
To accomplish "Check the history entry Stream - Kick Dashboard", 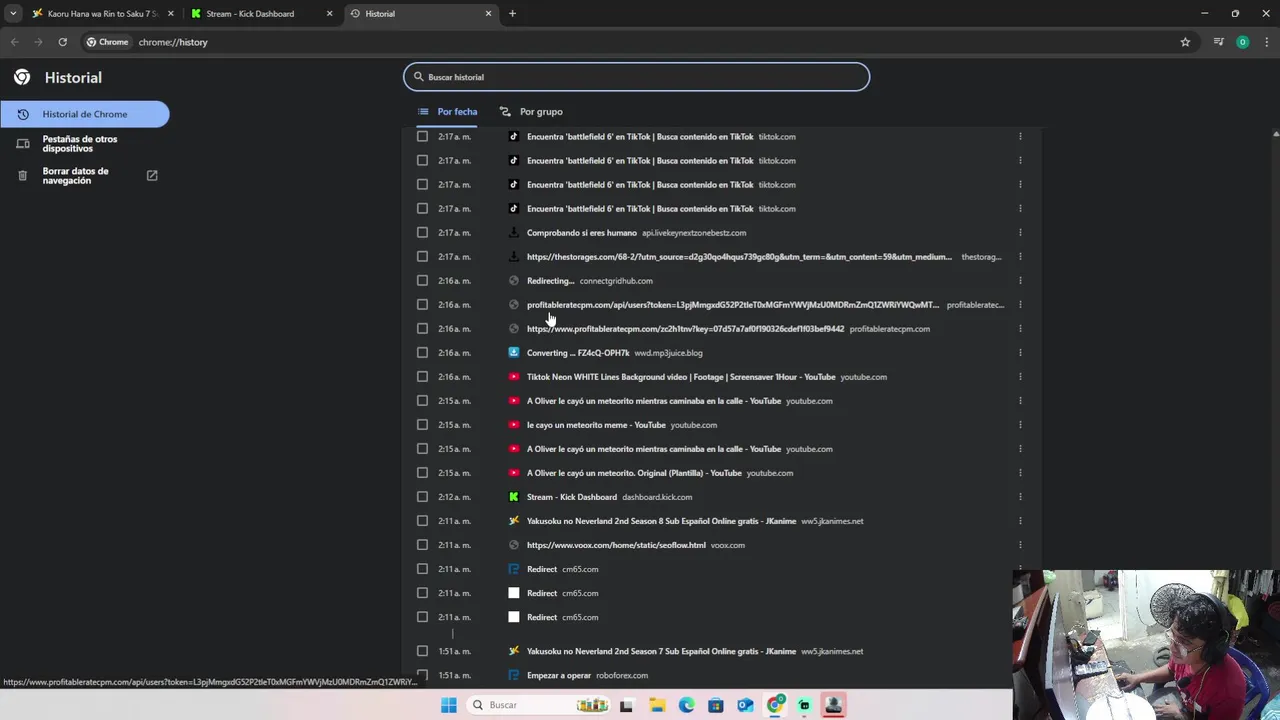I will [422, 497].
